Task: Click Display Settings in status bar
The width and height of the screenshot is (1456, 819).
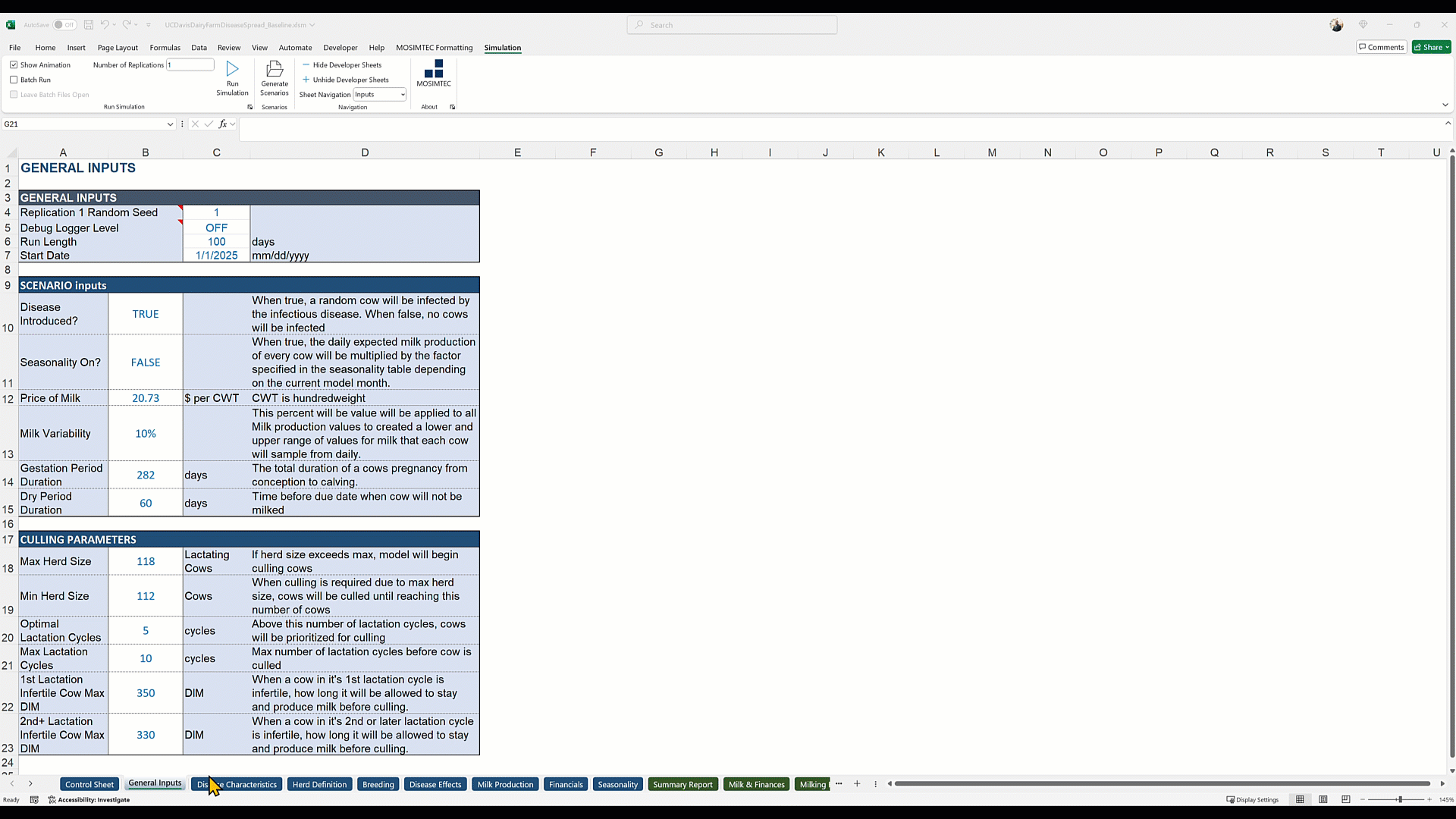Action: 1253,799
